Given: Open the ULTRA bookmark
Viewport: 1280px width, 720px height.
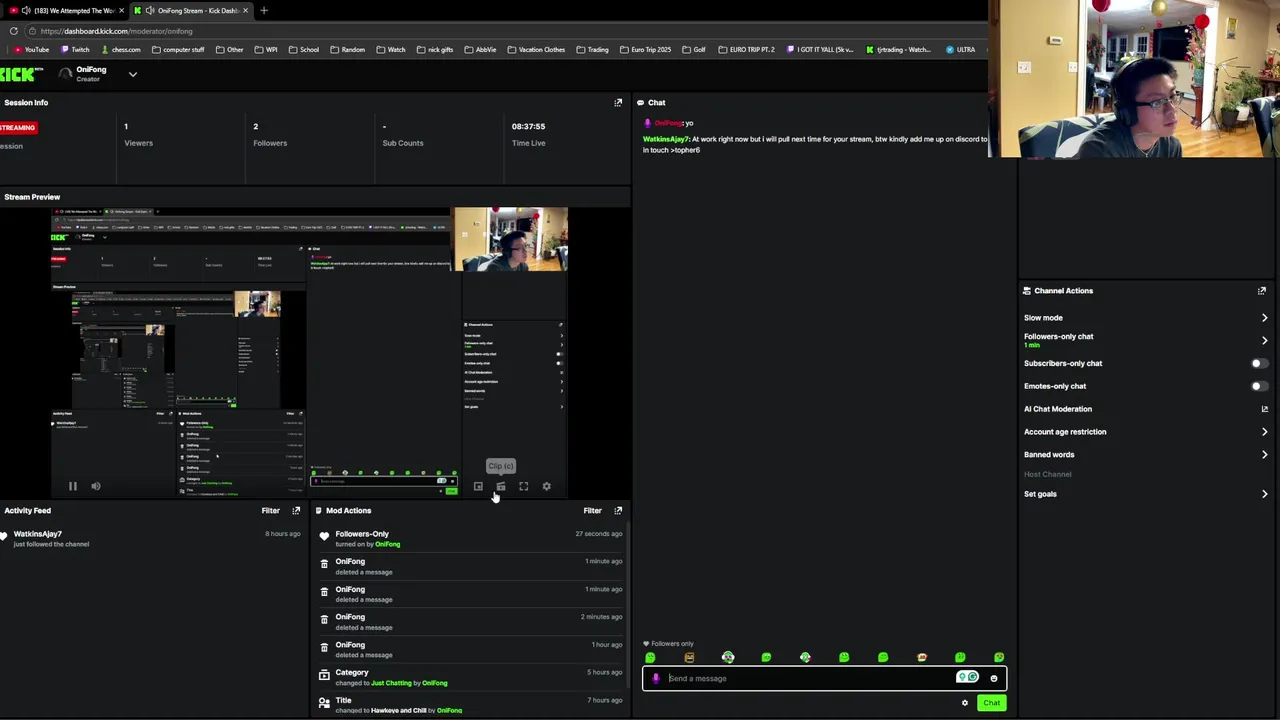Looking at the screenshot, I should [x=959, y=50].
